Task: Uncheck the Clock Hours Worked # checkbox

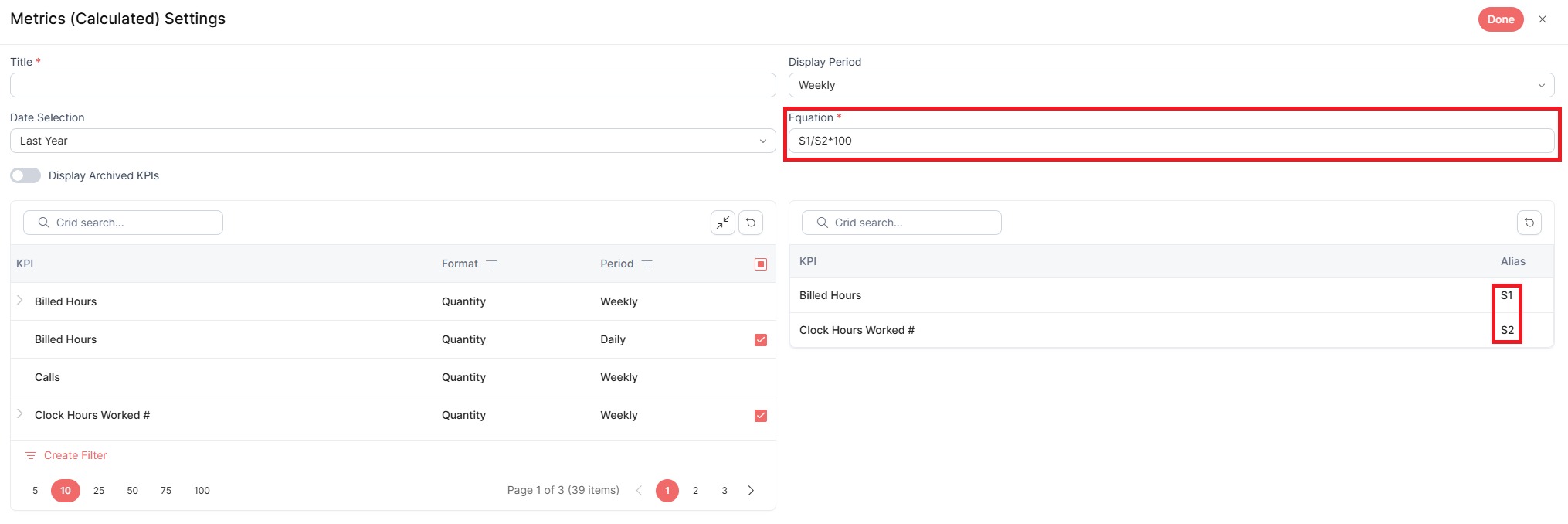Action: coord(761,416)
